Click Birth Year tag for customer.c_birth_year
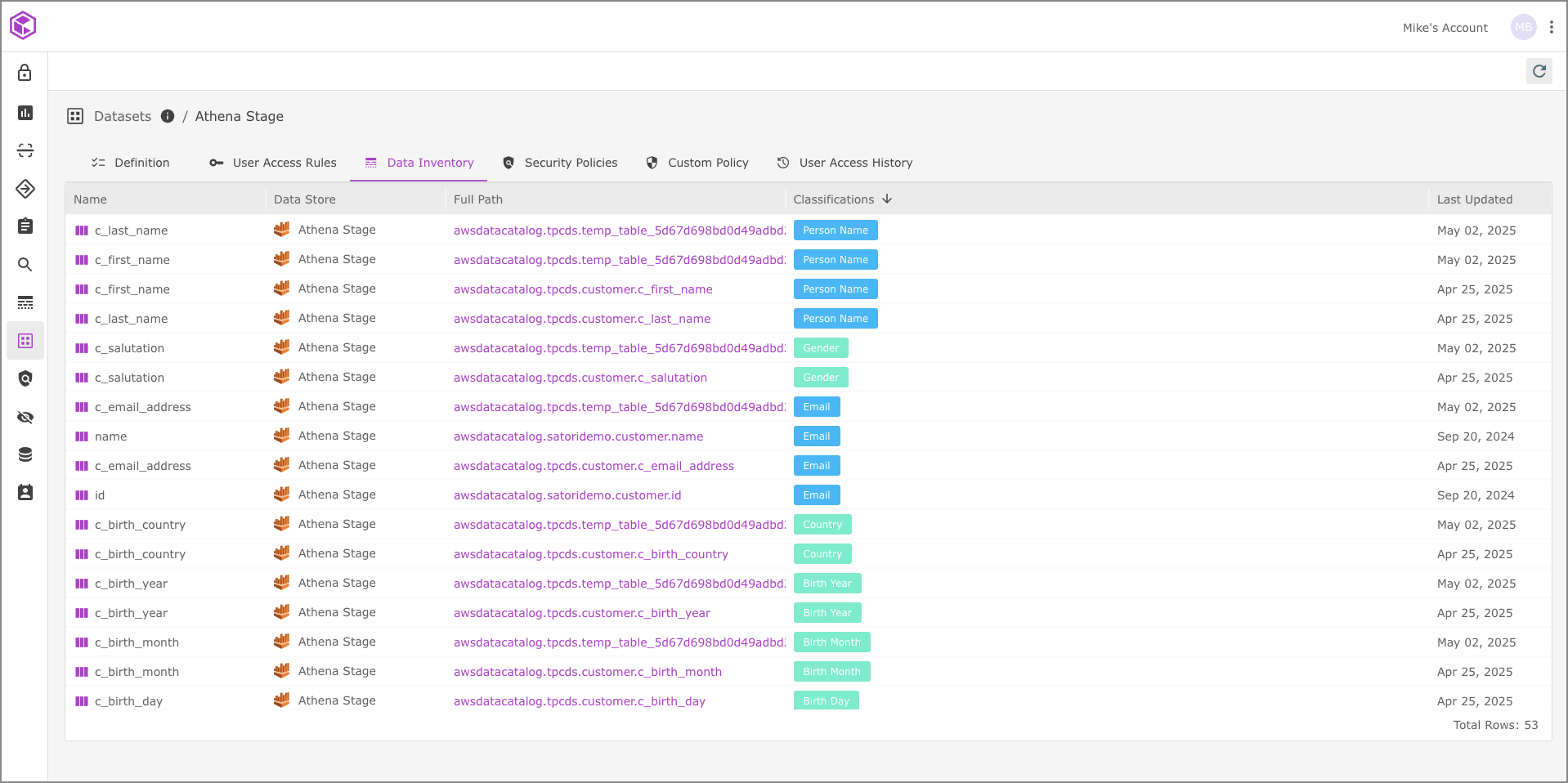1568x783 pixels. pos(827,613)
